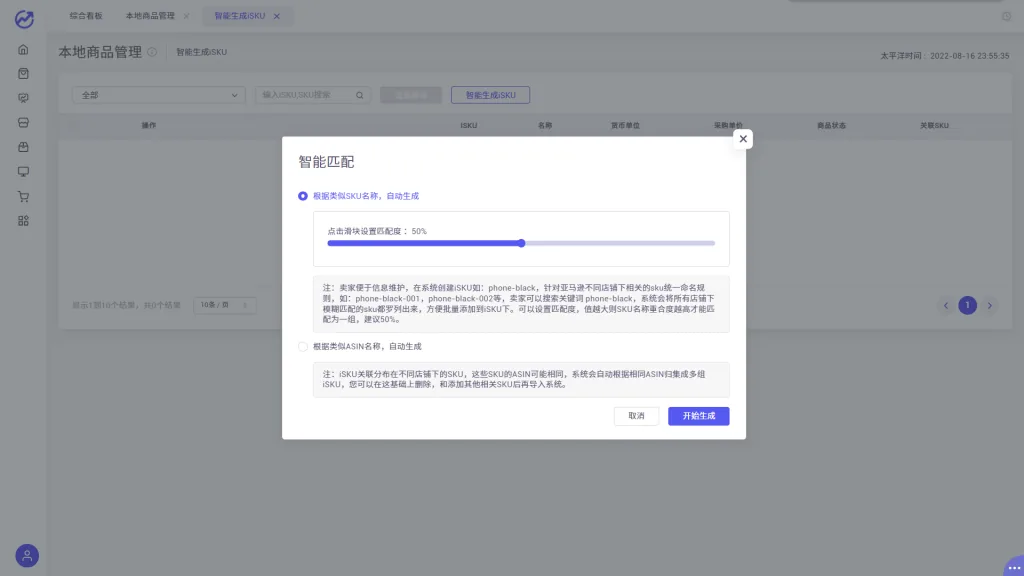Close the 智能匹配 dialog with X
This screenshot has height=576, width=1024.
(743, 138)
